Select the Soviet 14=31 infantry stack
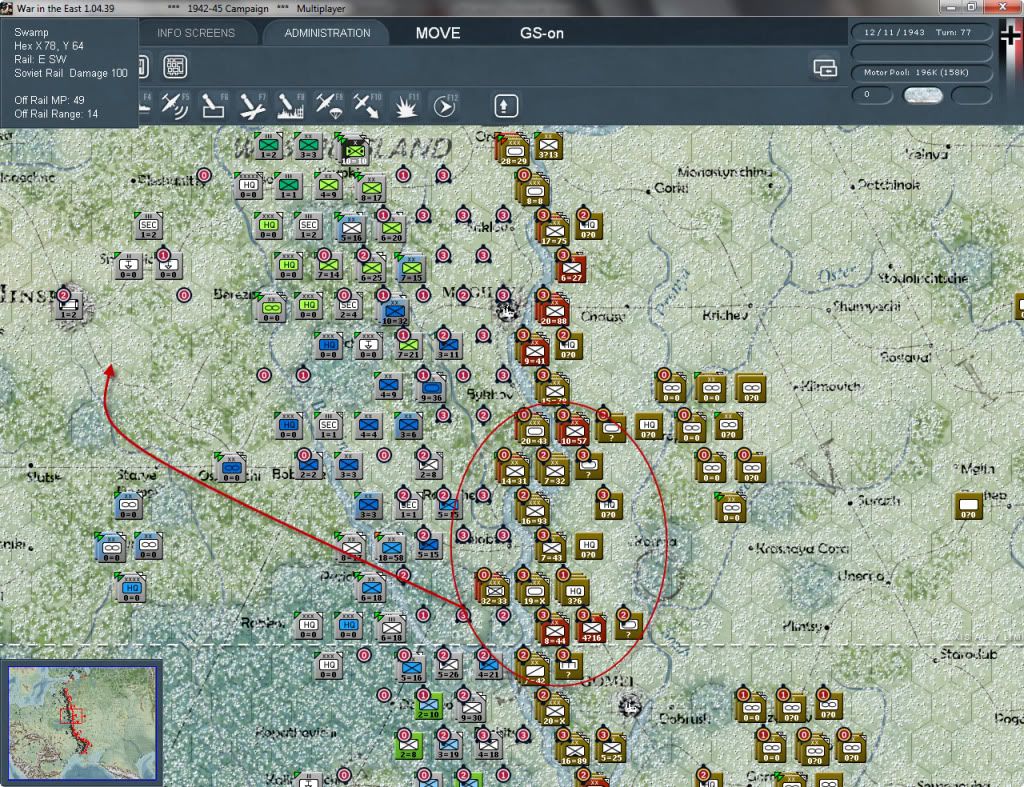This screenshot has width=1024, height=787. coord(514,471)
